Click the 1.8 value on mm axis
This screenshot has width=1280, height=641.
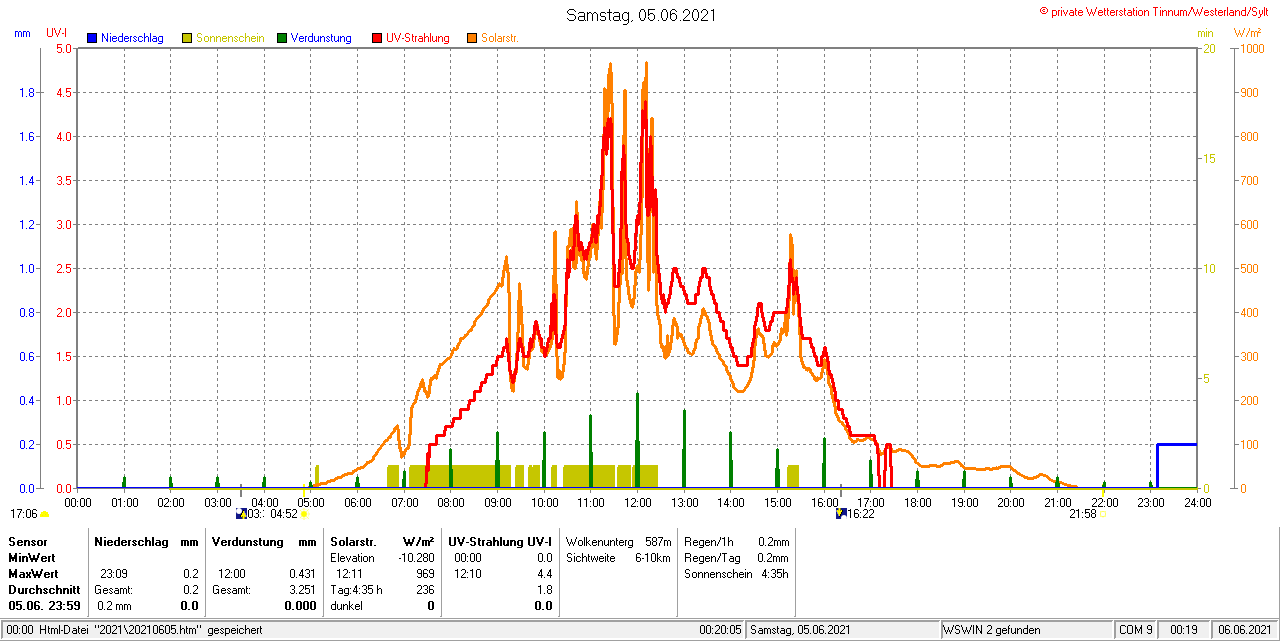coord(27,92)
